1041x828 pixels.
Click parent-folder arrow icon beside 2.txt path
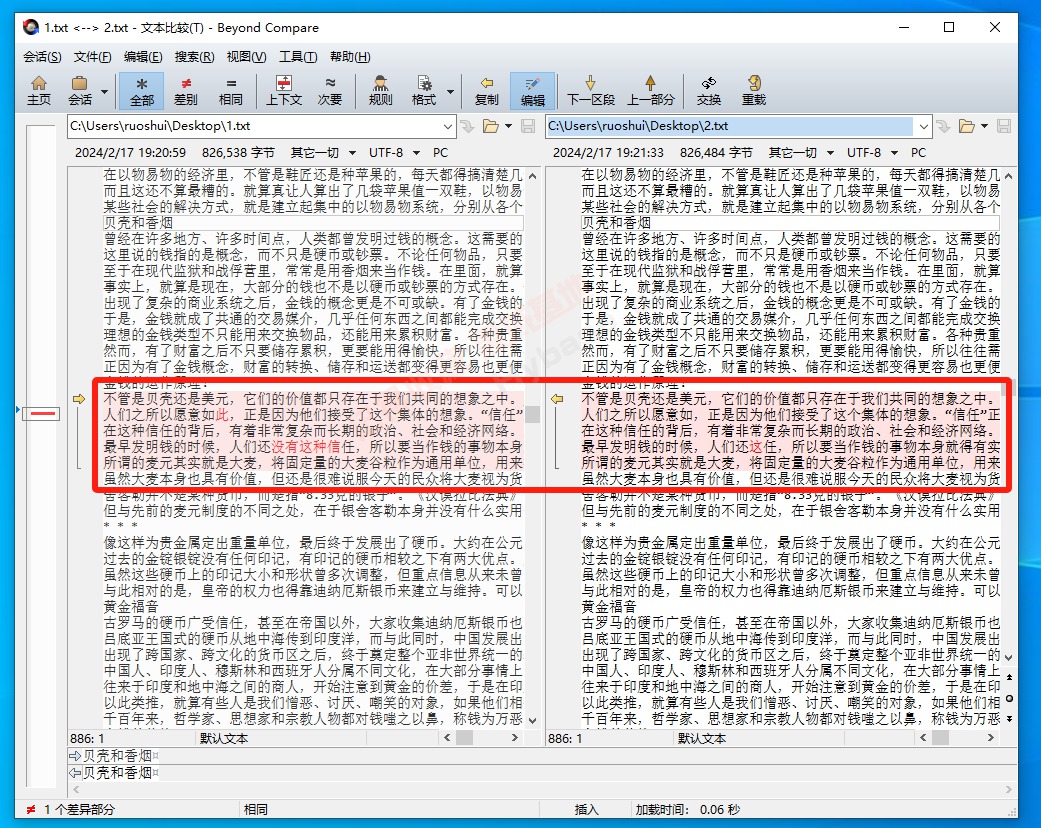point(943,126)
